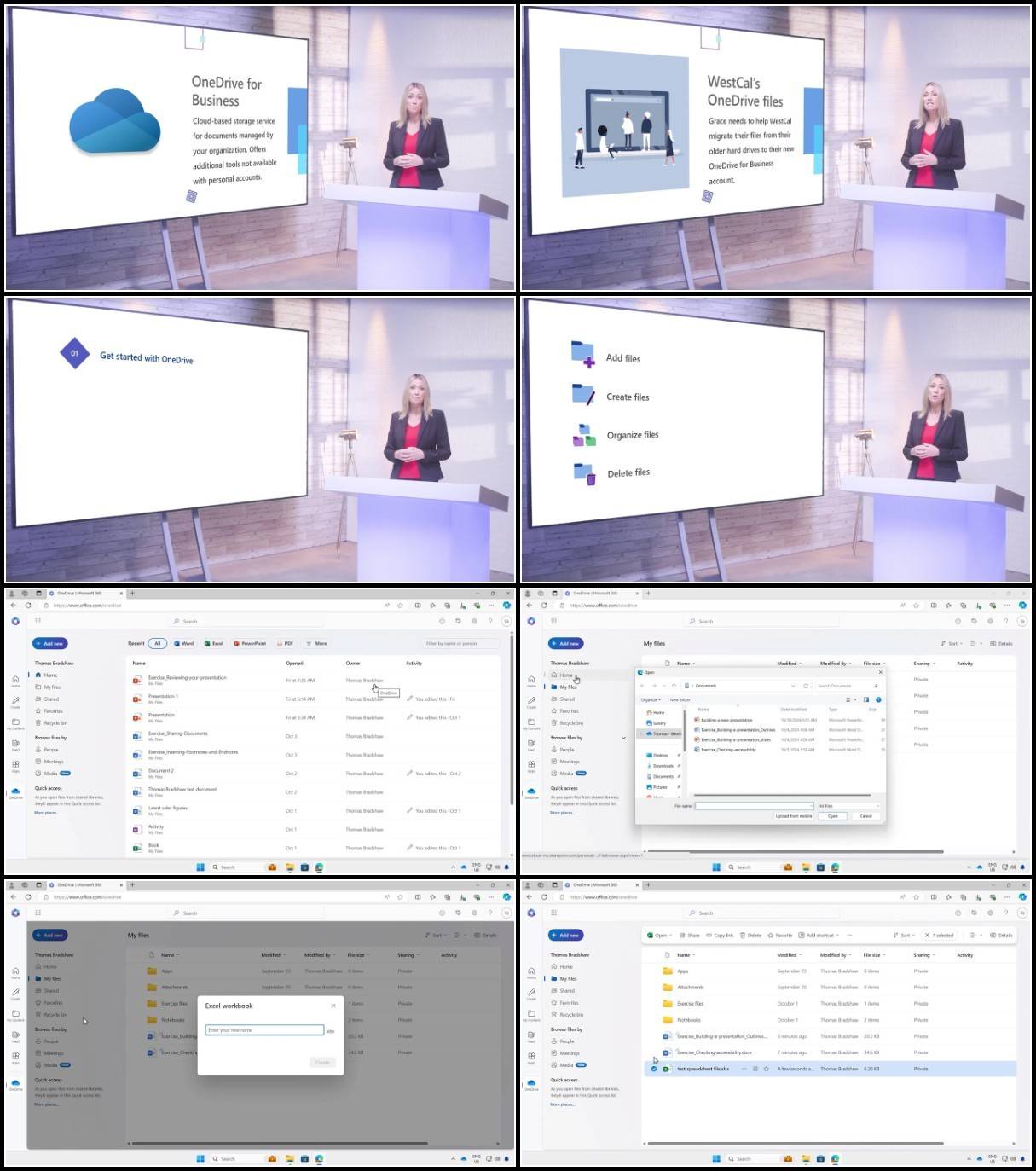Viewport: 1036px width, 1171px height.
Task: Open Exercise_Checking-accessibility.docx in the My files list
Action: point(715,1052)
